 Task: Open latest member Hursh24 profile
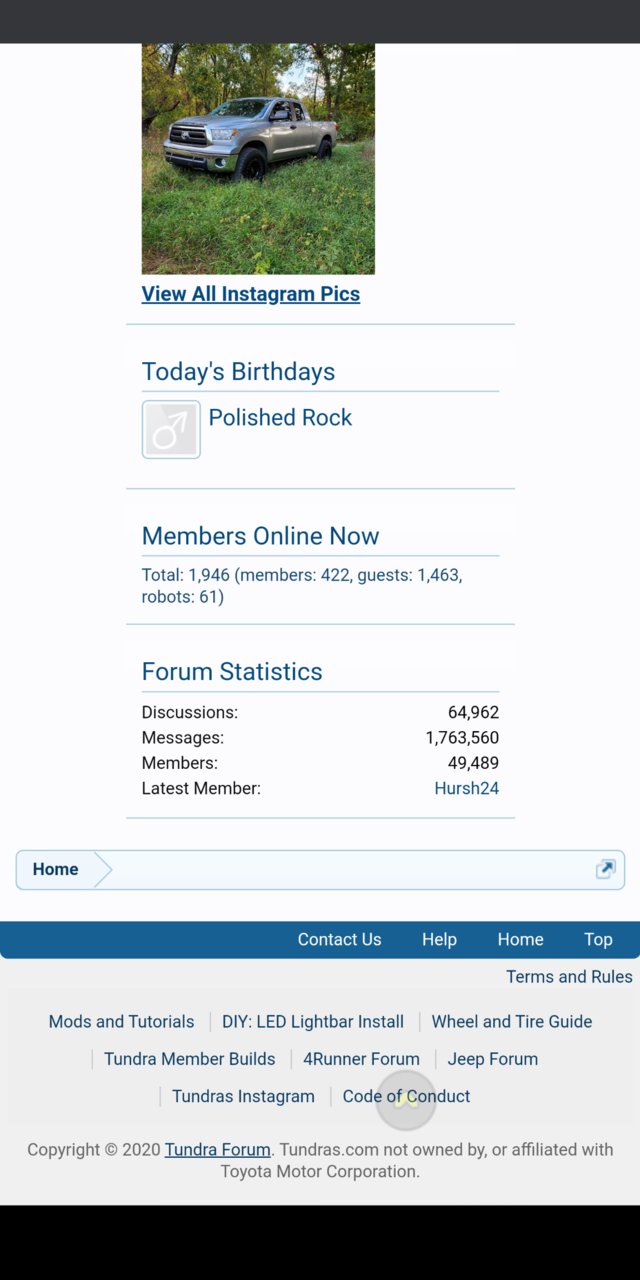[466, 788]
